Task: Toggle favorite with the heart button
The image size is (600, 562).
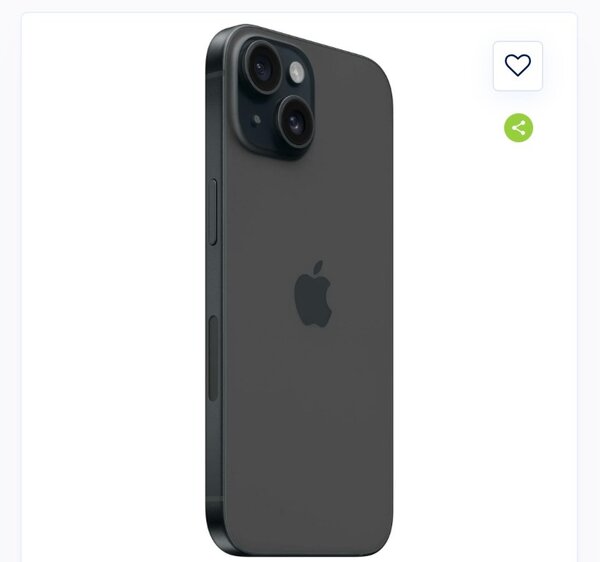Action: coord(518,66)
